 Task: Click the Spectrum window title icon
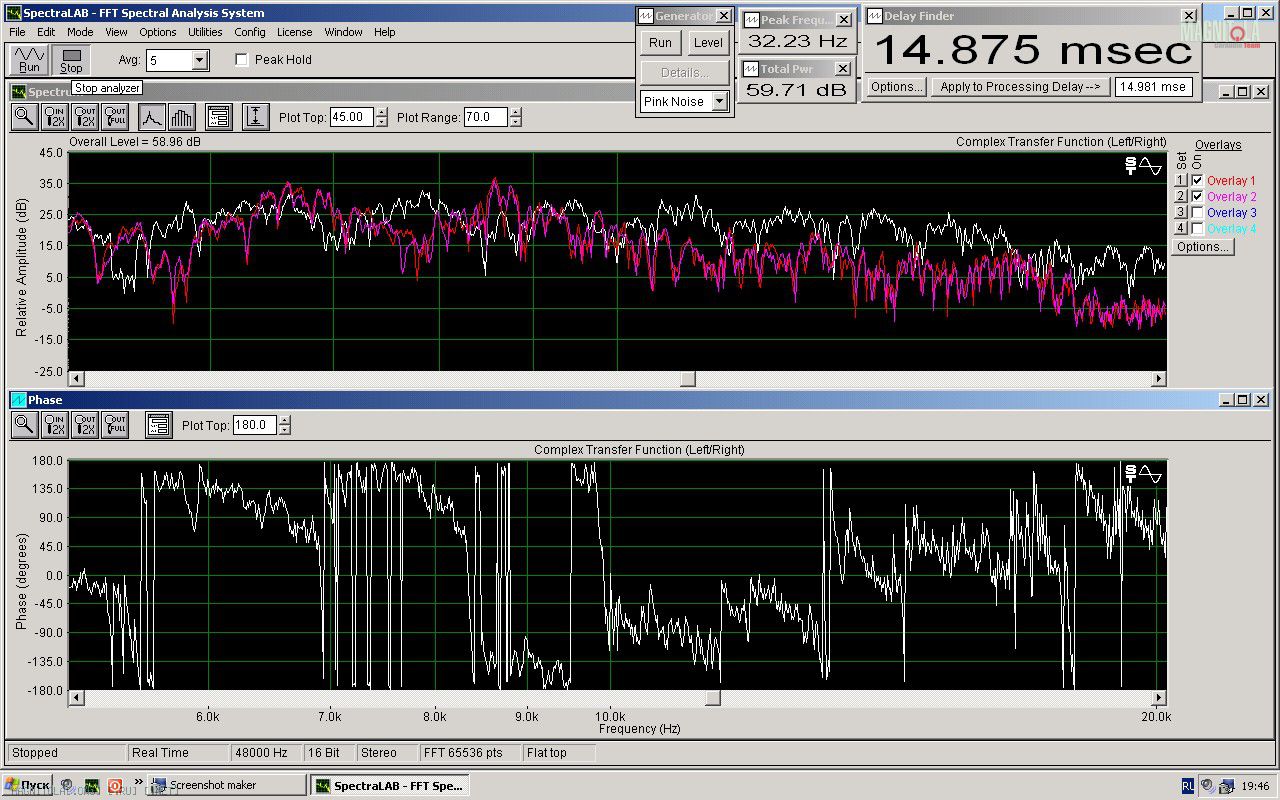(18, 92)
